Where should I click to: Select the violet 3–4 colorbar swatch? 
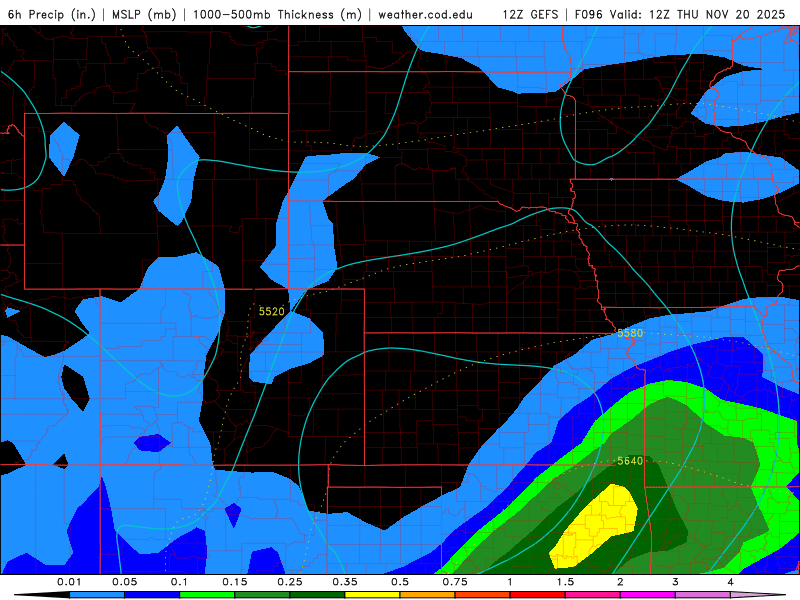pyautogui.click(x=703, y=595)
